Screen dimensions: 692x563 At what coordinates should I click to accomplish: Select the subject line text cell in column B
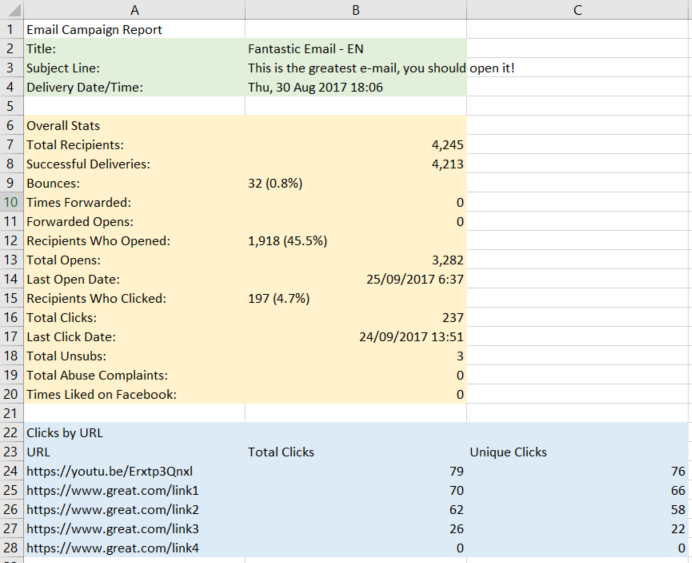click(x=356, y=68)
